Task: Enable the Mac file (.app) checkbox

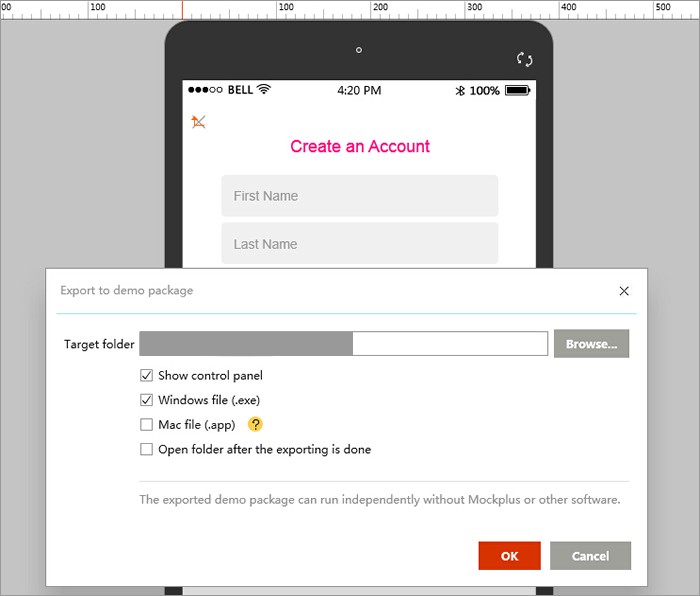Action: click(146, 424)
